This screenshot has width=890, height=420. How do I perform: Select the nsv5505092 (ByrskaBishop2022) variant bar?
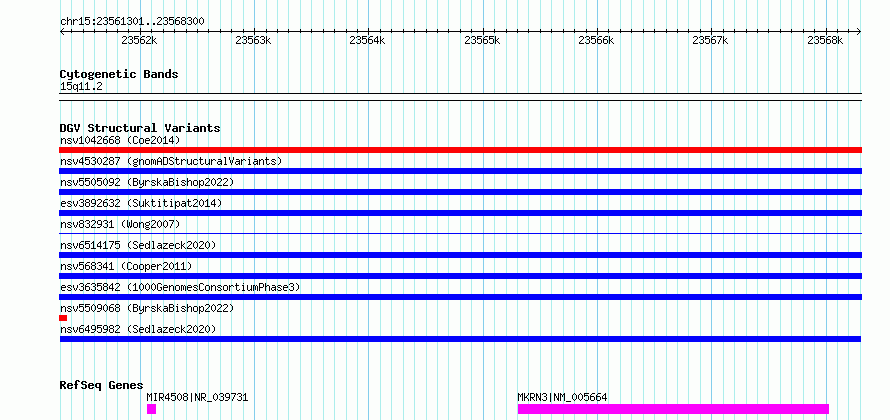tap(460, 192)
